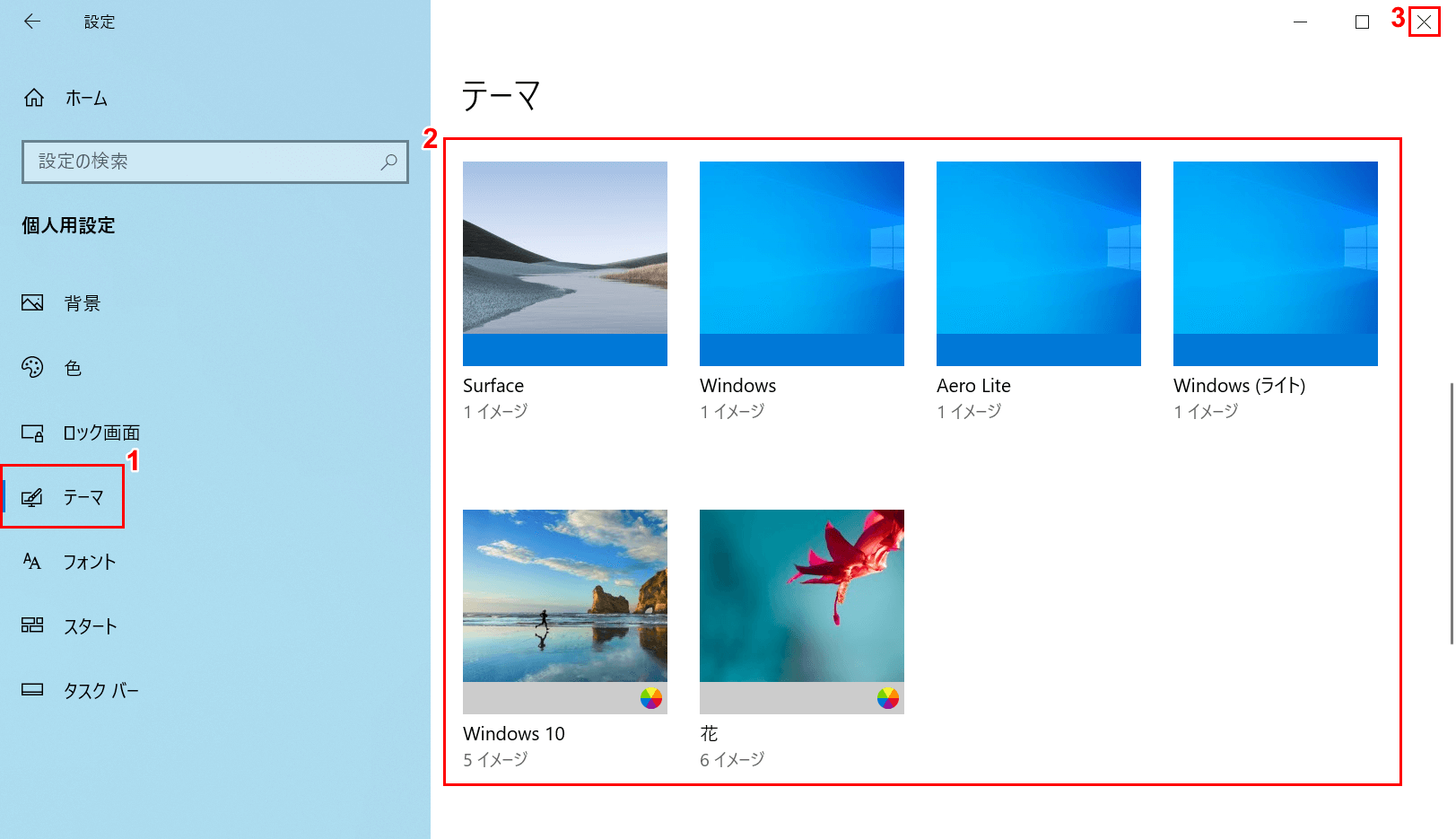Apply the Windows (ライト) theme thumbnail
Viewport: 1456px width, 839px height.
[x=1276, y=264]
